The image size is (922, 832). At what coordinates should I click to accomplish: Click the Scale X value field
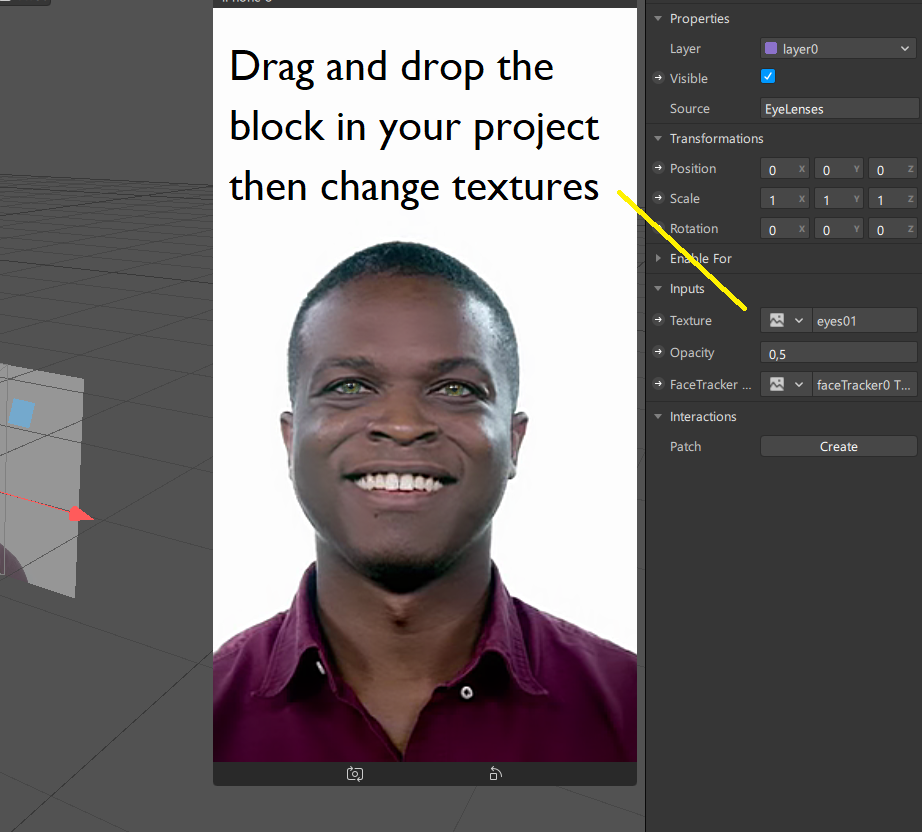point(784,200)
